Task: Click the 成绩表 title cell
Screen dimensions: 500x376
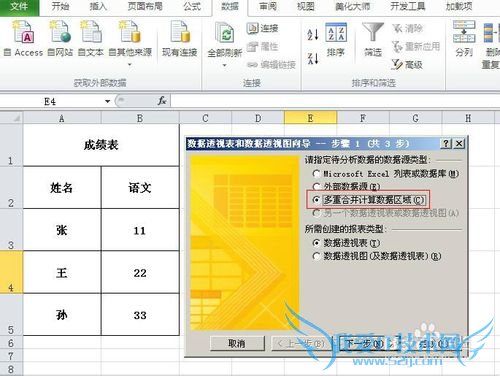Action: point(101,145)
